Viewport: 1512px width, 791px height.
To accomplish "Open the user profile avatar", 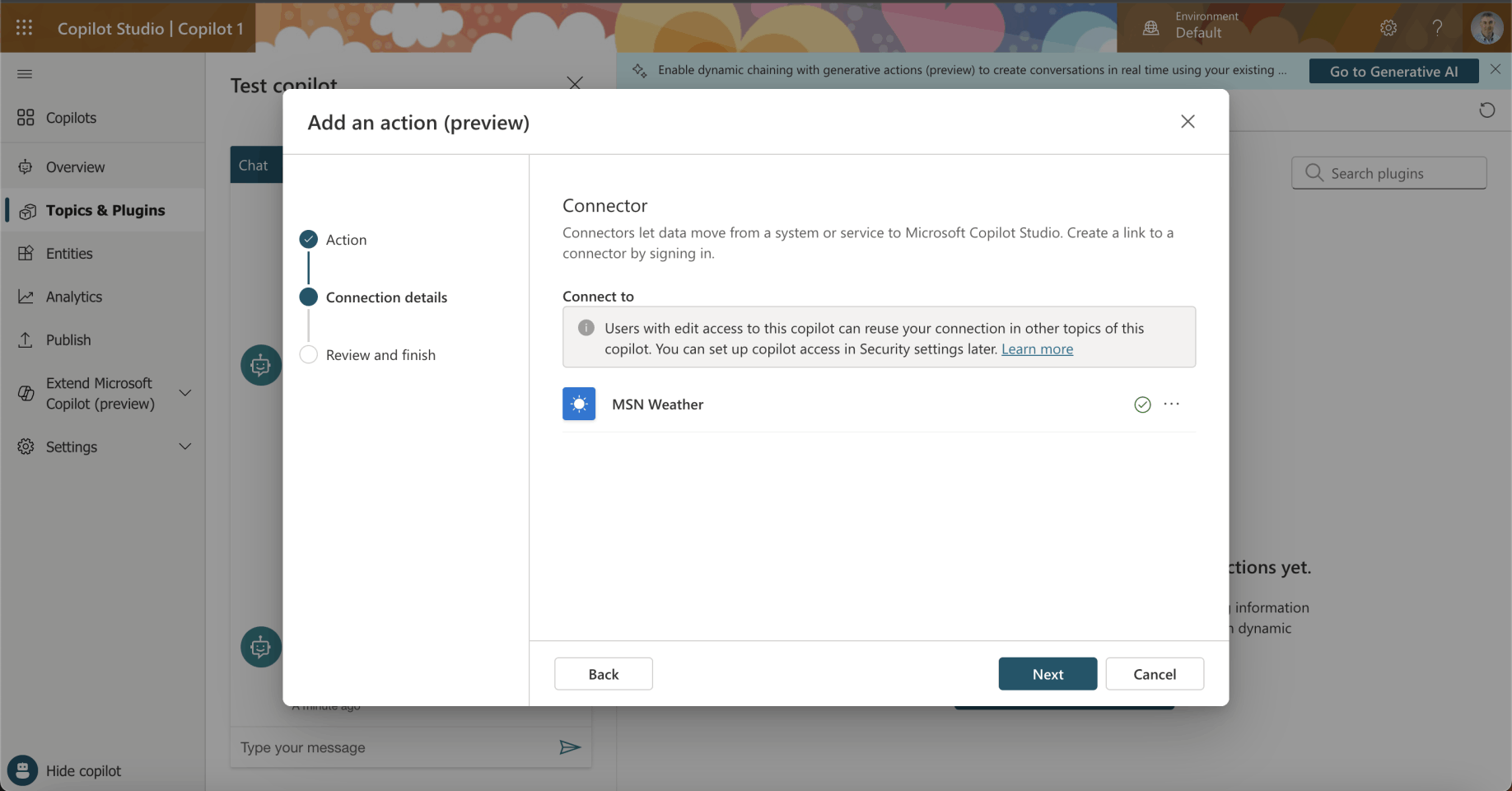I will click(1486, 28).
